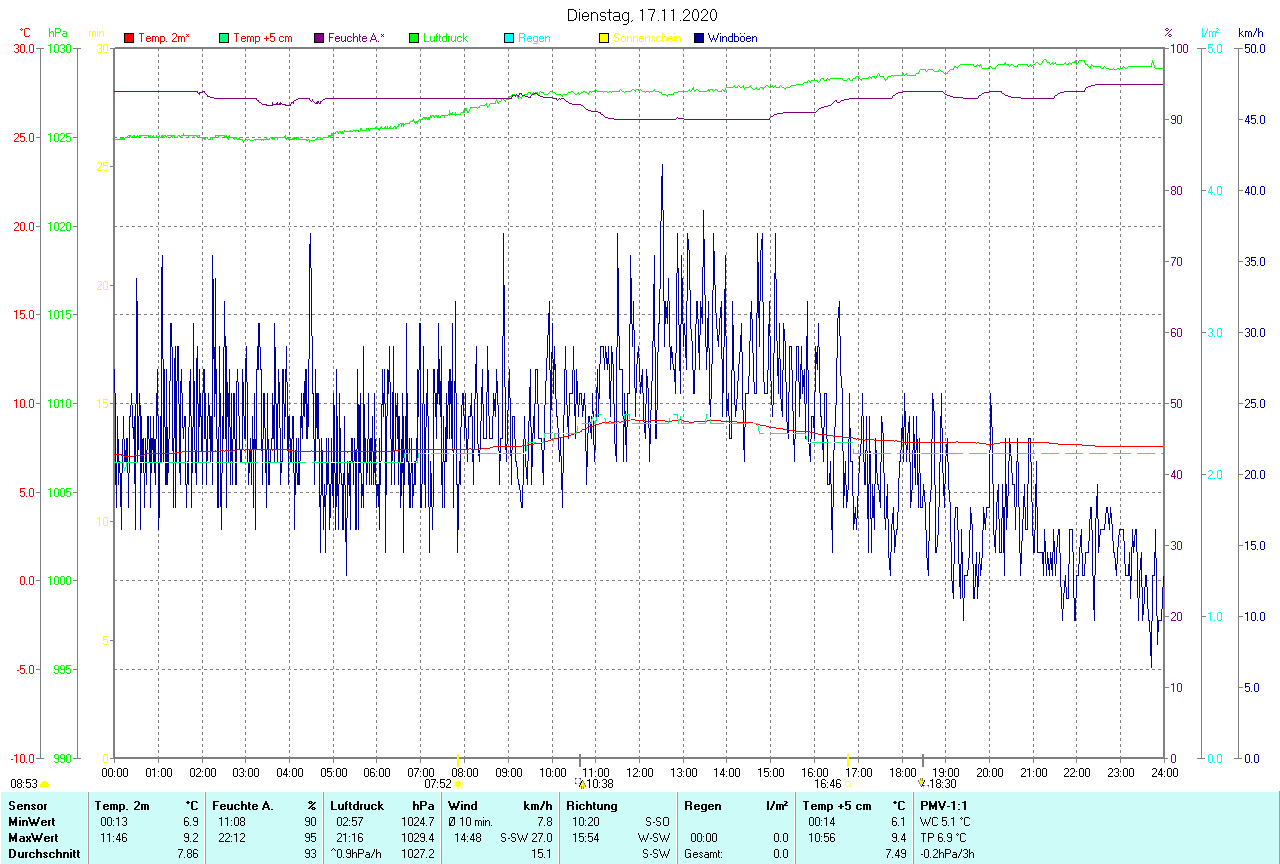Select the Feuchte A.* legend label

pyautogui.click(x=356, y=38)
